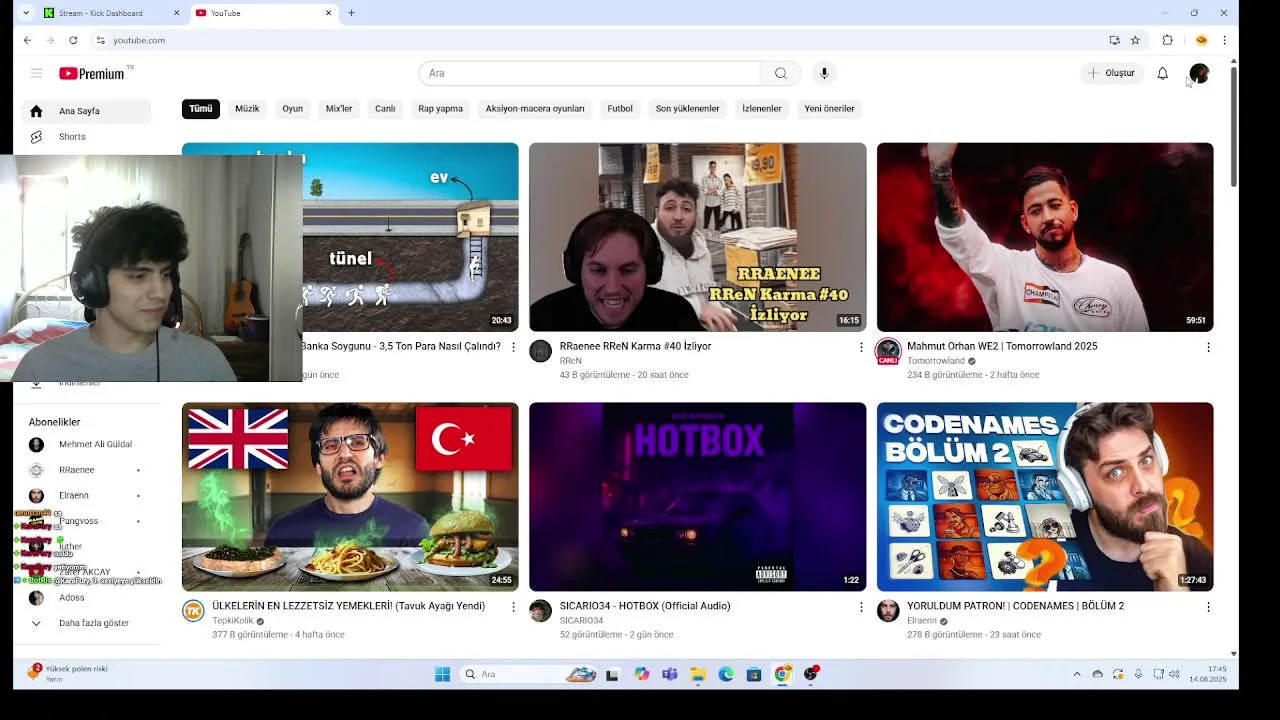
Task: Select the Rap yapma filter chip
Action: click(x=440, y=108)
